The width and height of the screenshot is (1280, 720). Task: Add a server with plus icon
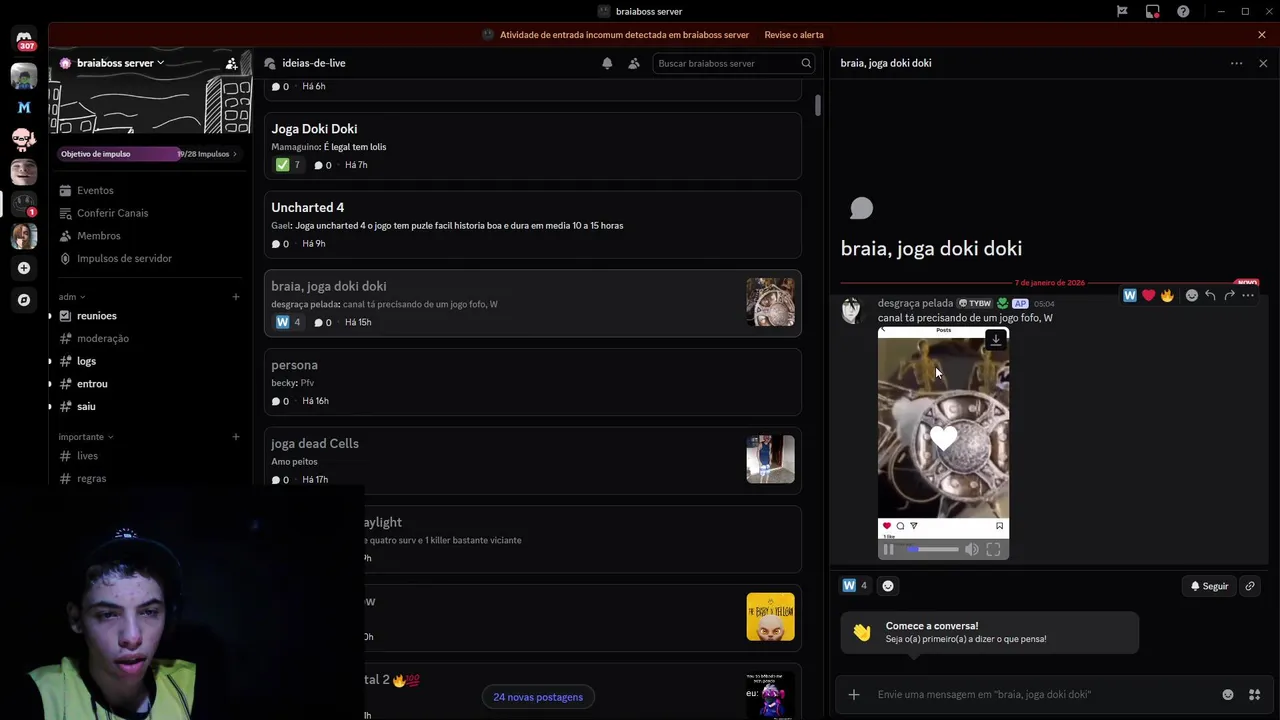click(x=24, y=268)
